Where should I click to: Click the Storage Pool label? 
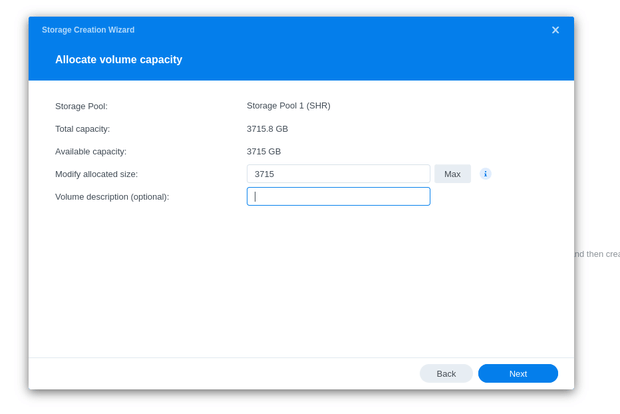(81, 106)
